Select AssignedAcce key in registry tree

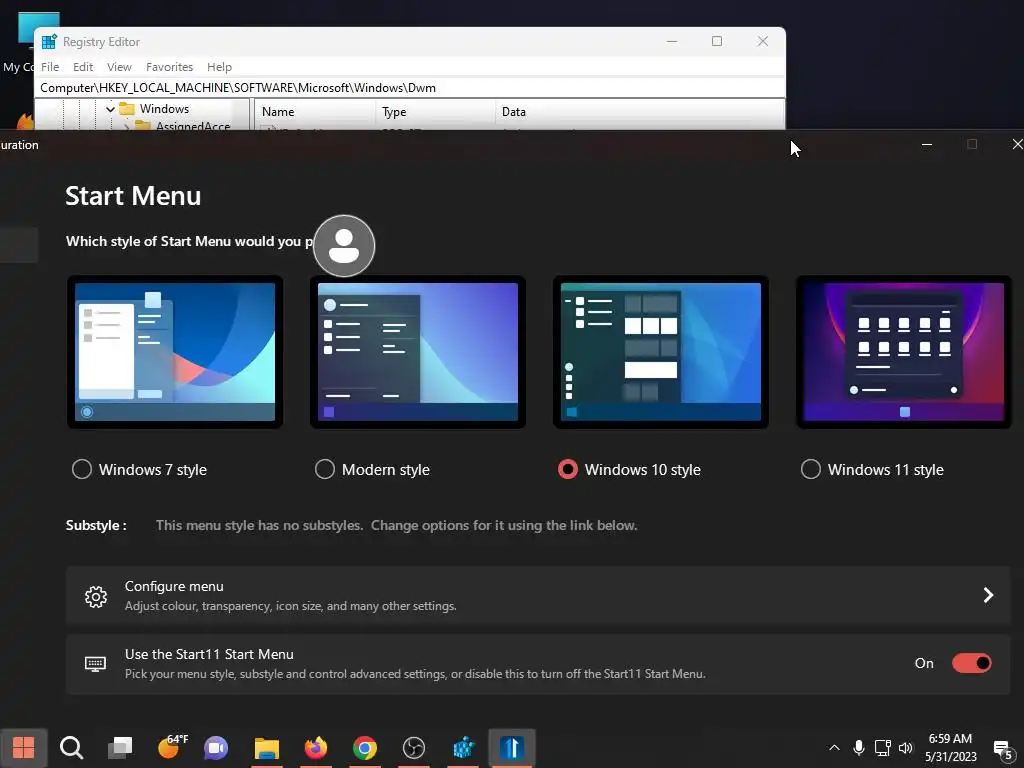point(193,125)
